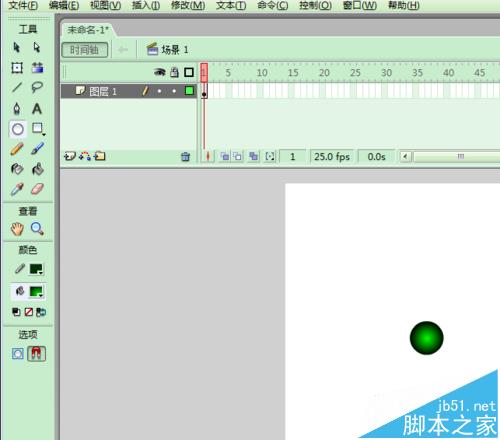500x440 pixels.
Task: Click eye icon to hide all layers
Action: [160, 72]
